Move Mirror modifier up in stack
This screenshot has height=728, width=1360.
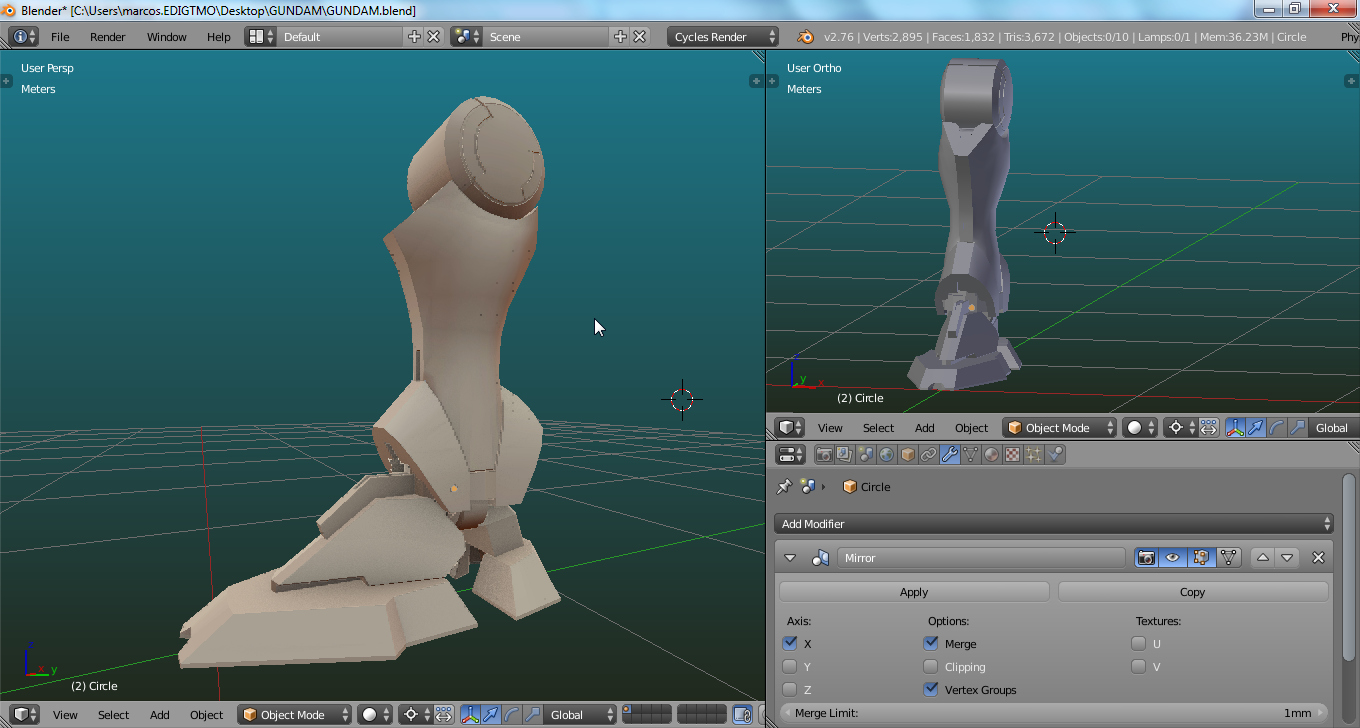1263,558
